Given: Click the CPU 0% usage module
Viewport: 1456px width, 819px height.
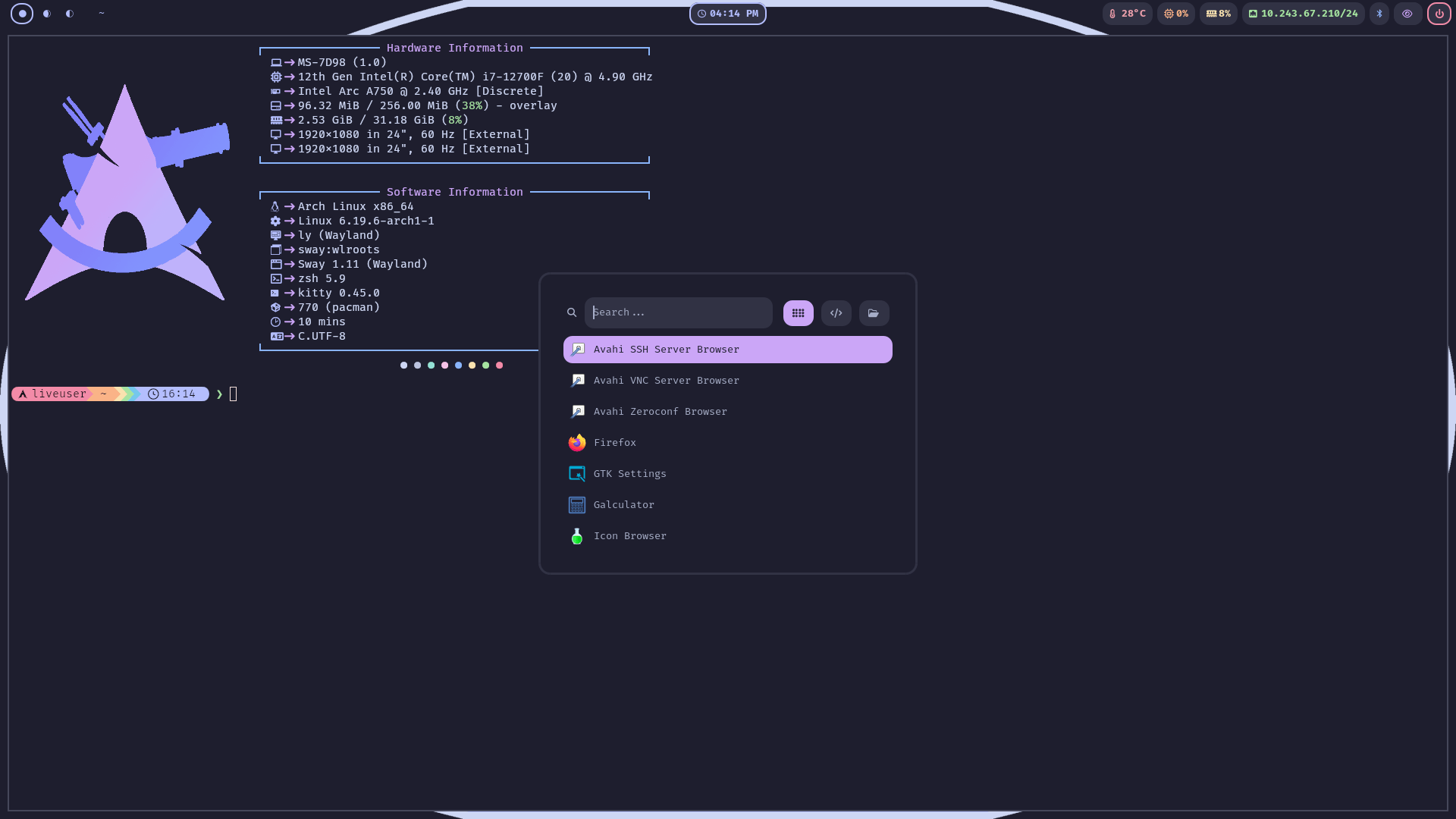Looking at the screenshot, I should (1176, 14).
